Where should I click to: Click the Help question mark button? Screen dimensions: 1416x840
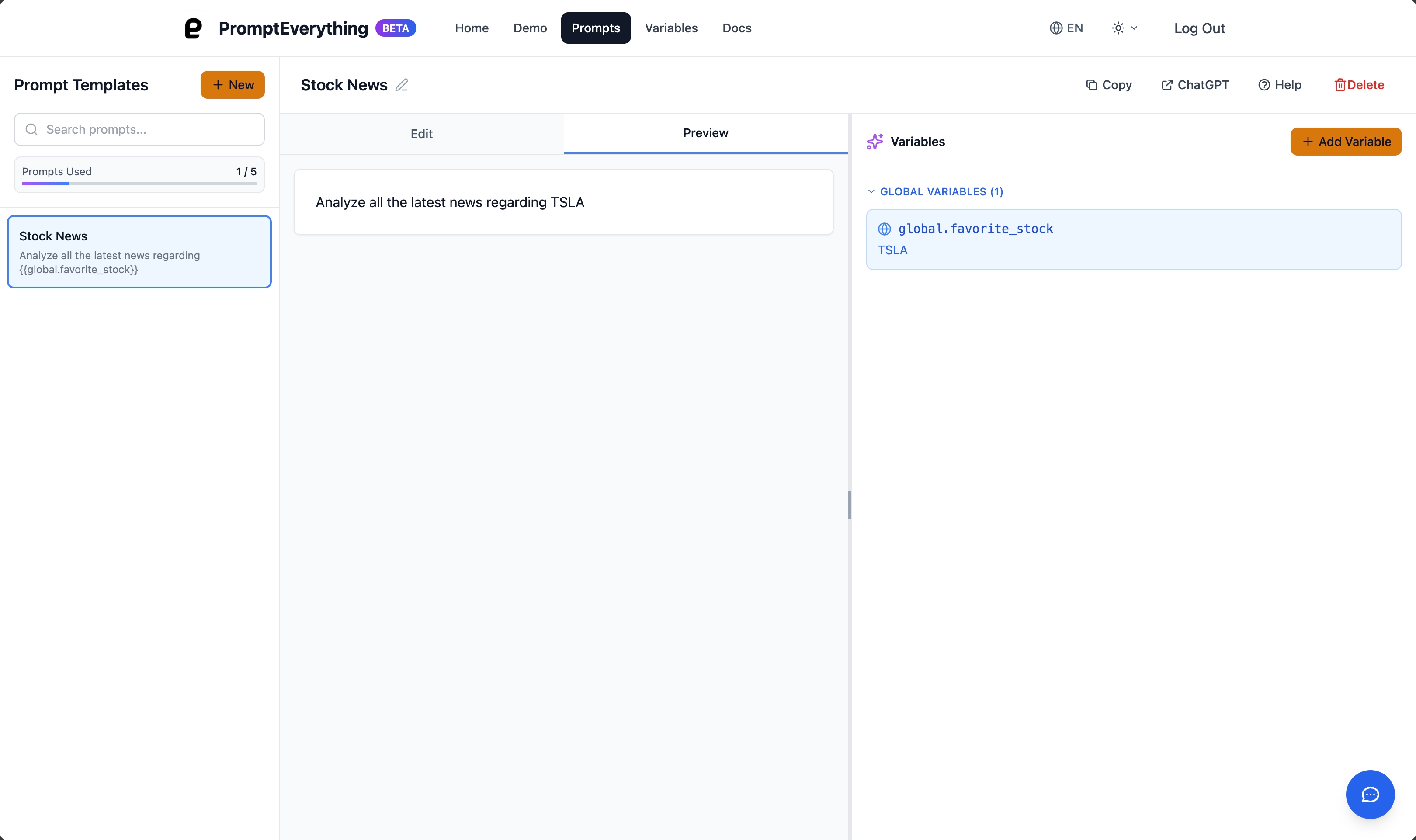point(1280,85)
